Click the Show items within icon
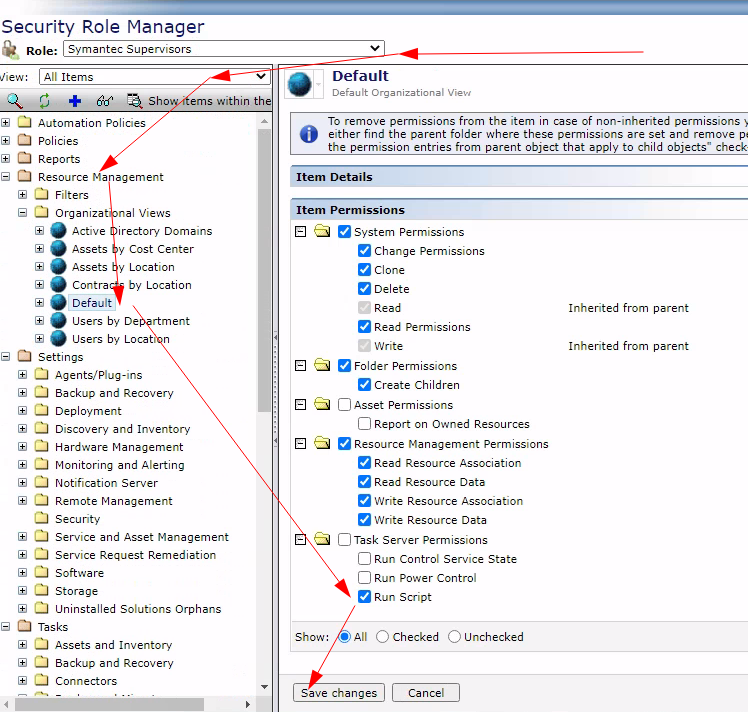This screenshot has width=748, height=712. tap(135, 101)
